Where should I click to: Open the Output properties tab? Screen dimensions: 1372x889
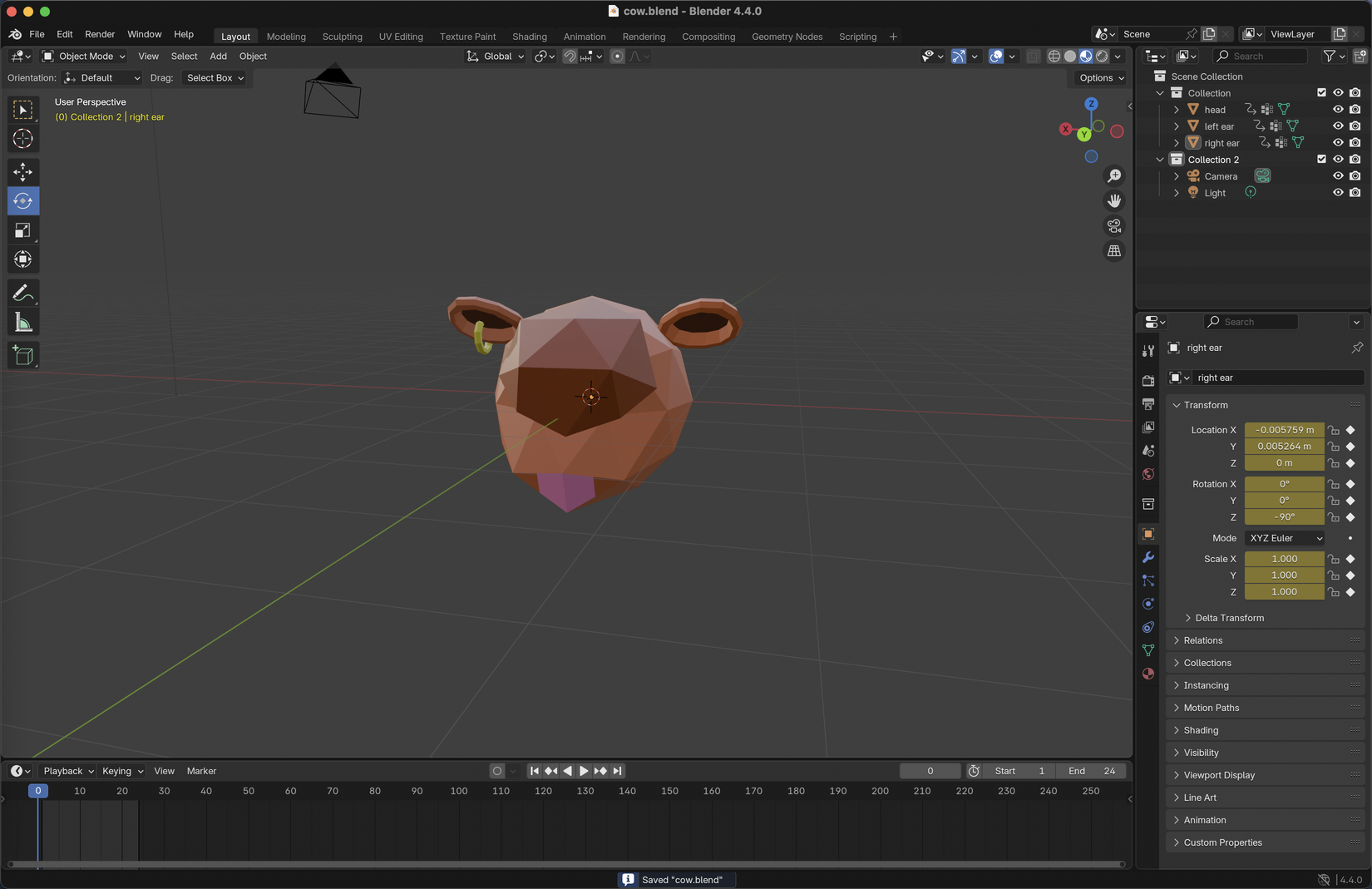[x=1148, y=404]
